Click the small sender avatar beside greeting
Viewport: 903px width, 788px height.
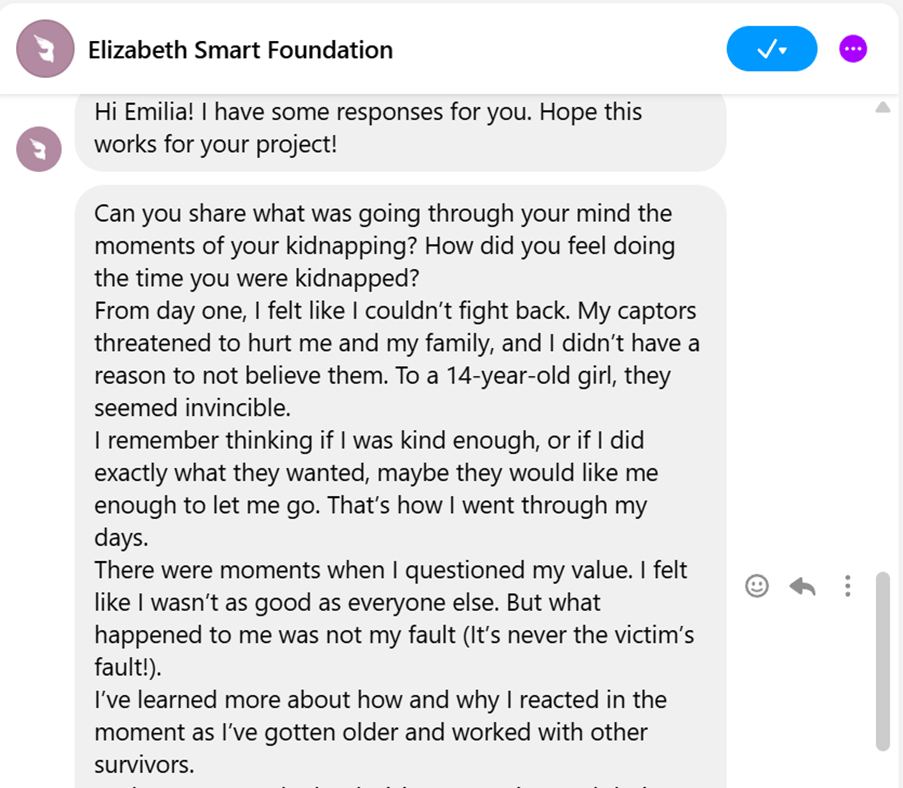[39, 150]
